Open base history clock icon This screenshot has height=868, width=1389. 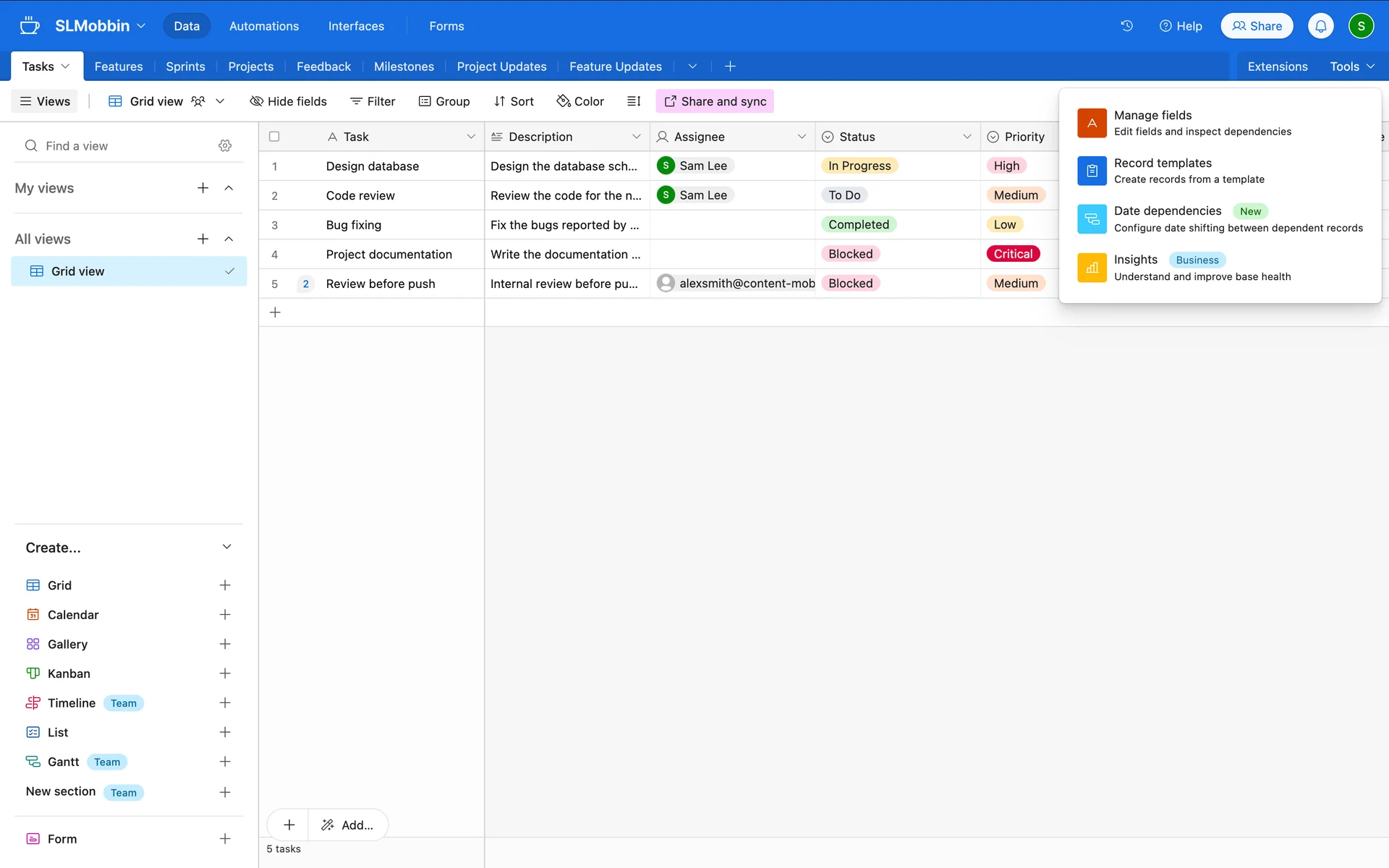point(1126,26)
